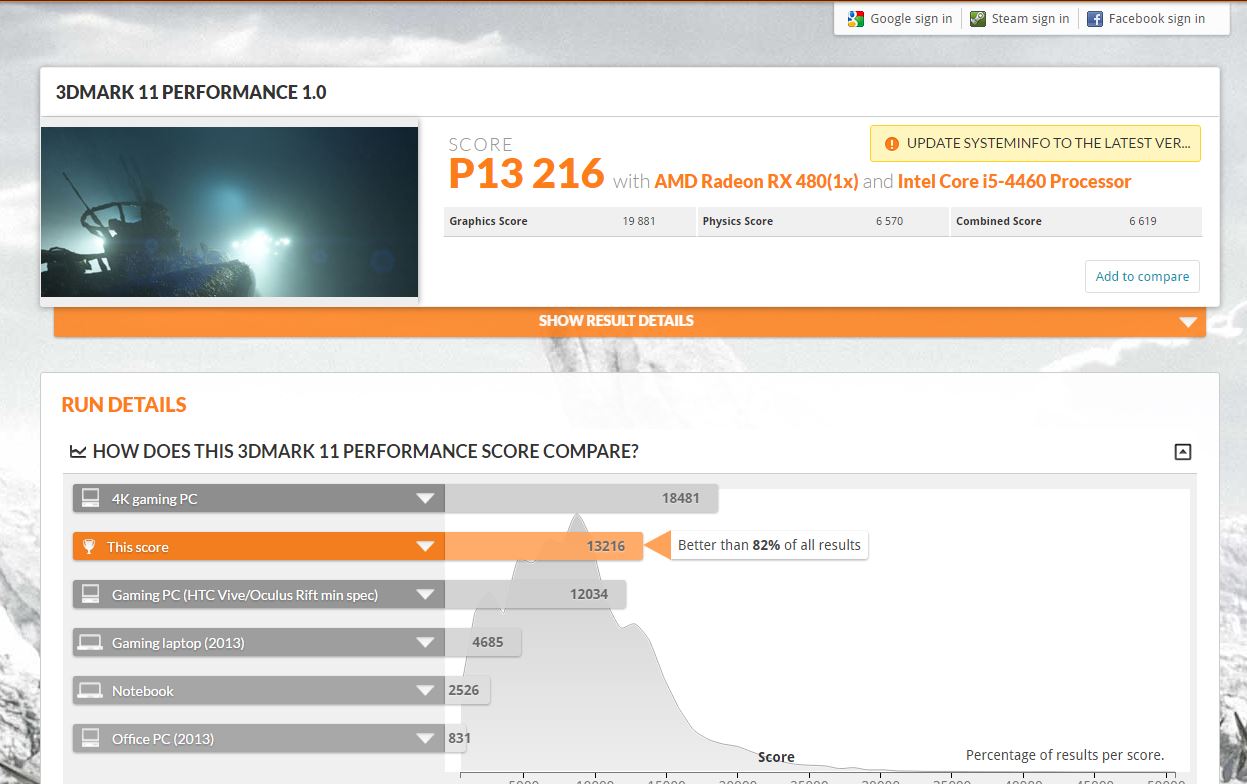Expand the 4K gaming PC dropdown arrow
1247x784 pixels.
pos(425,498)
